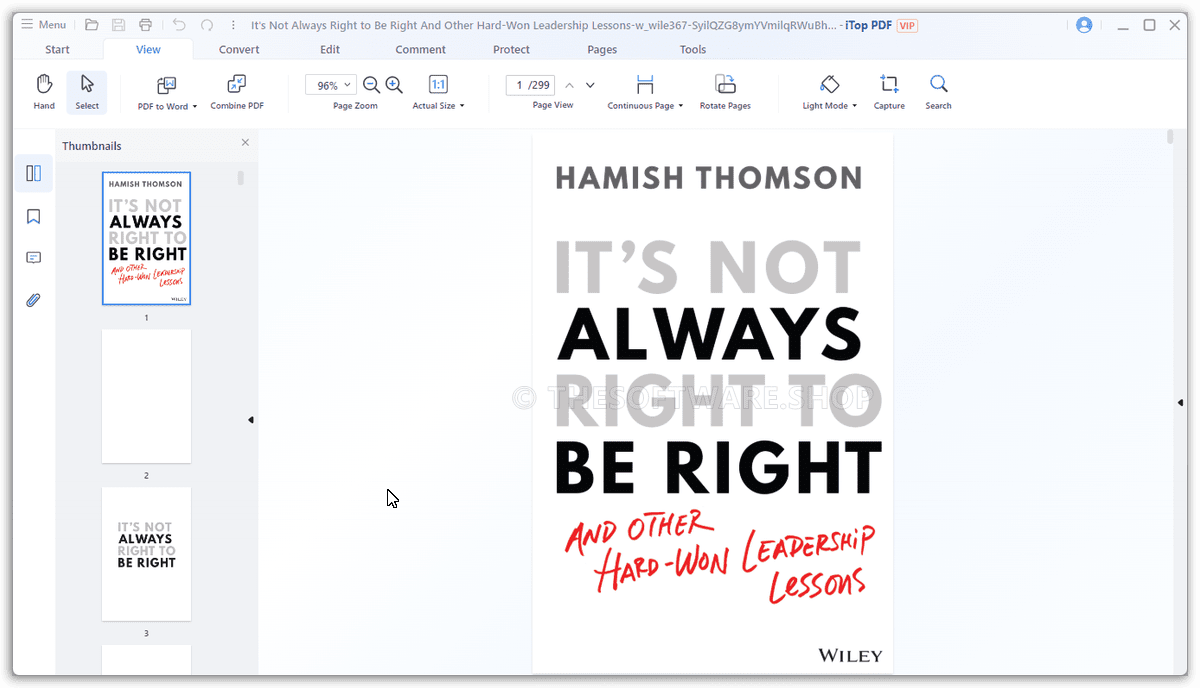Expand the right panel with arrow handle

coord(1181,402)
